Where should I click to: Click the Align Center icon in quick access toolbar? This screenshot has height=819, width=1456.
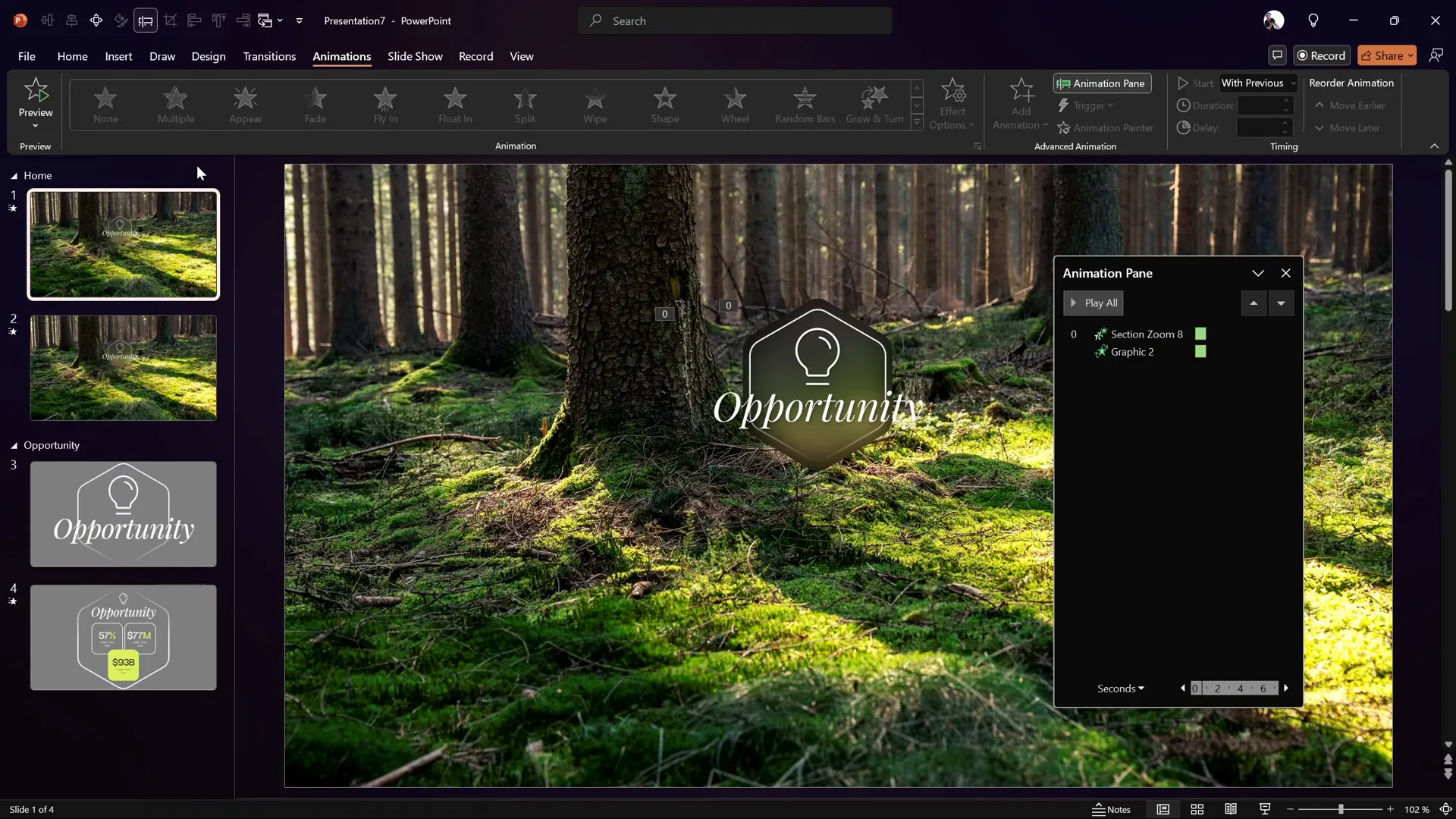point(72,20)
